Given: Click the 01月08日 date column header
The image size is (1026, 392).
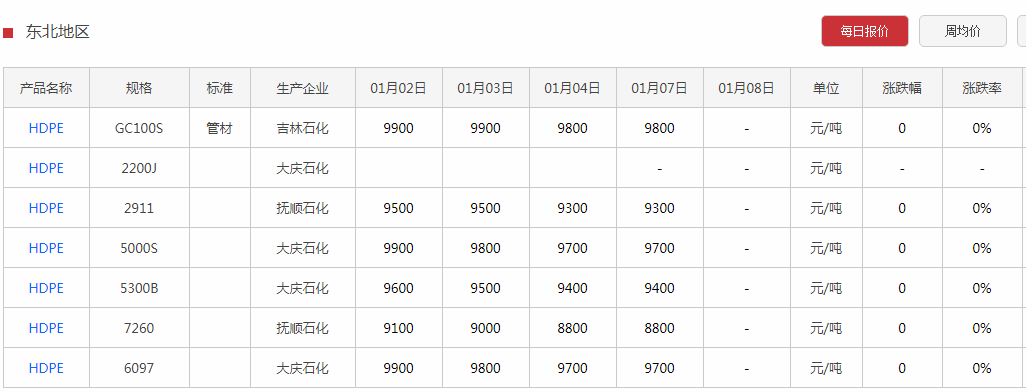Looking at the screenshot, I should pos(747,88).
